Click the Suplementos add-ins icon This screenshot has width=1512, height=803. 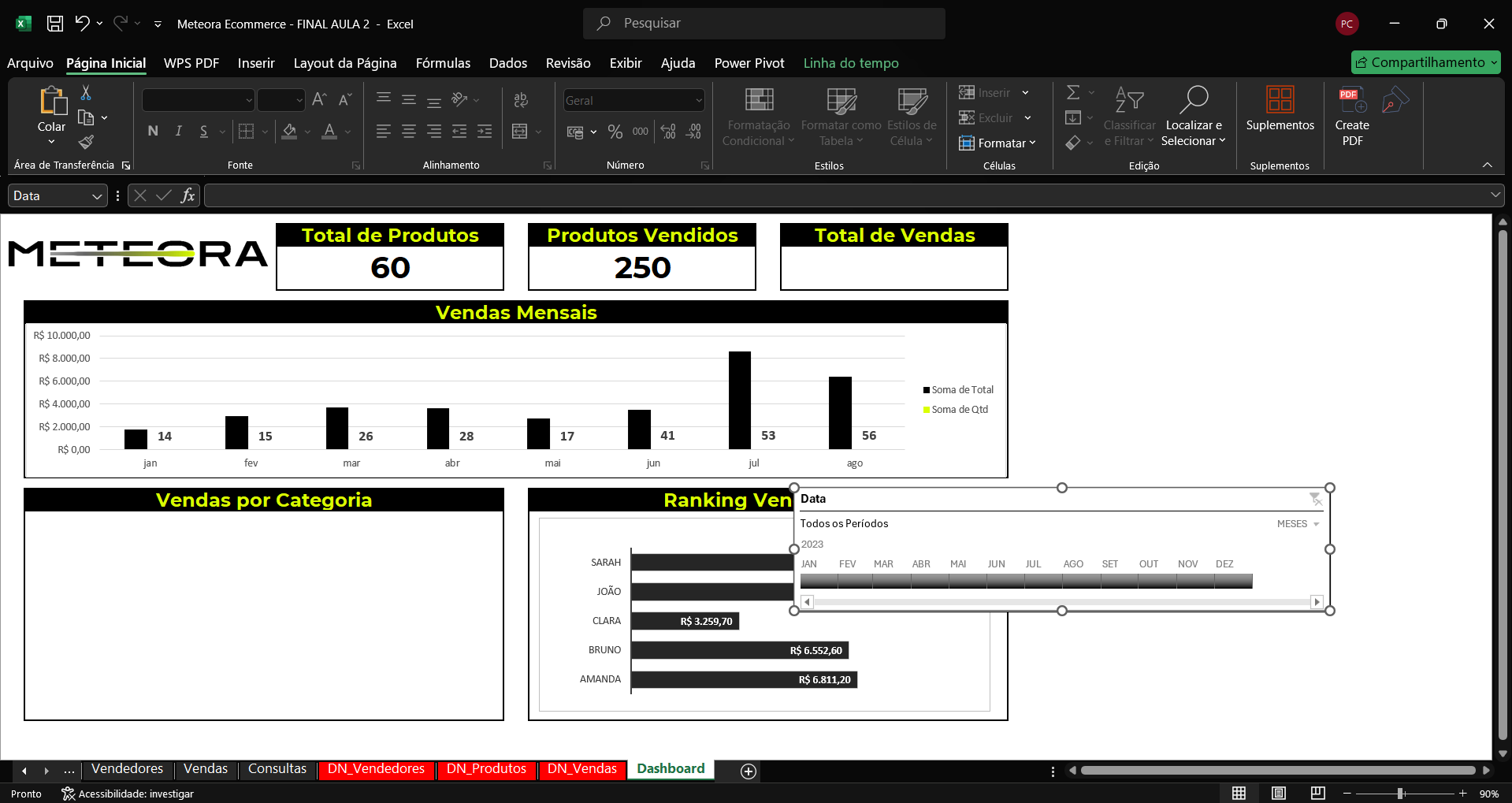coord(1280,100)
